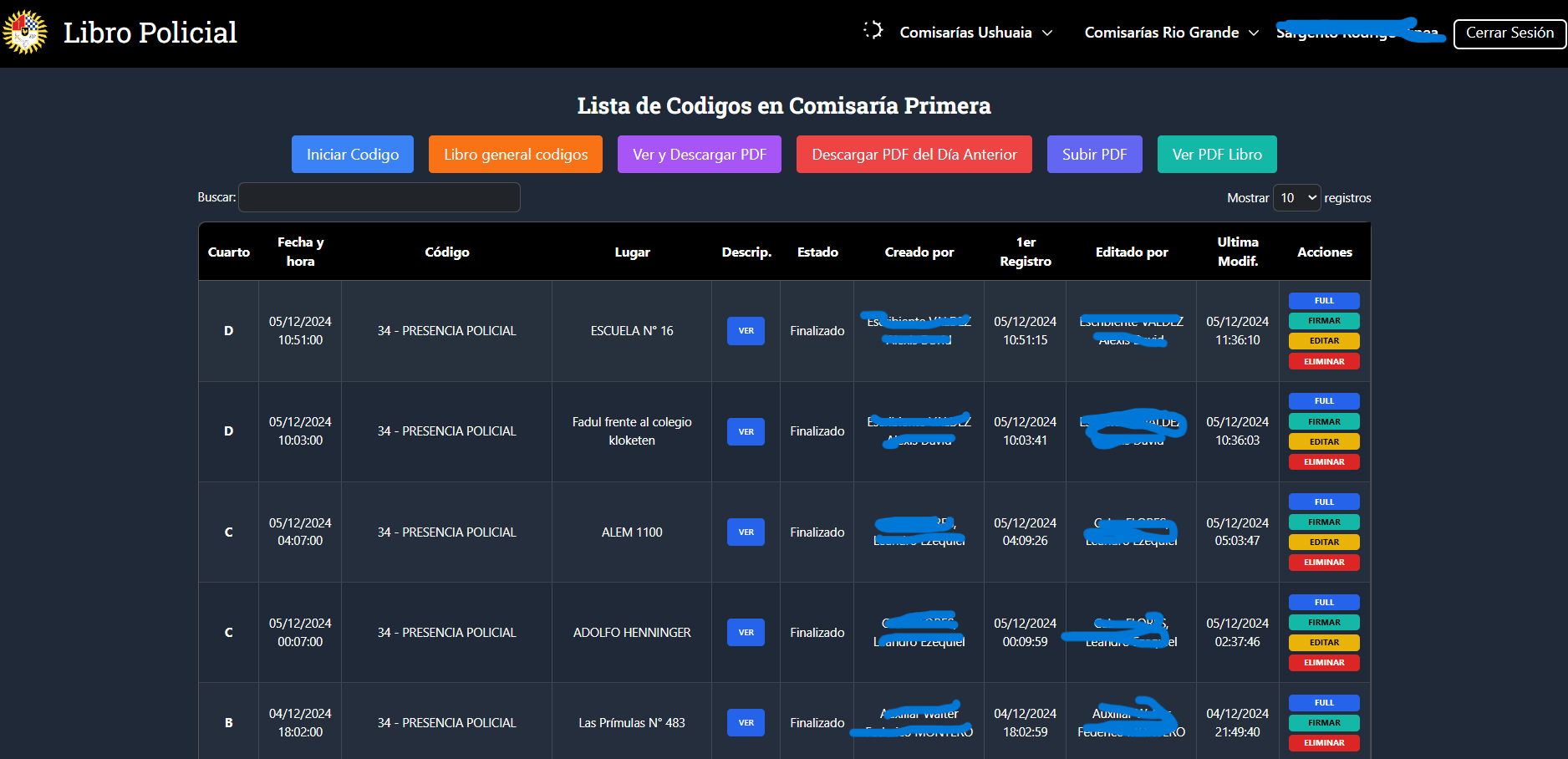Viewport: 1568px width, 759px height.
Task: Click the Iniciar Codigo button
Action: click(352, 155)
